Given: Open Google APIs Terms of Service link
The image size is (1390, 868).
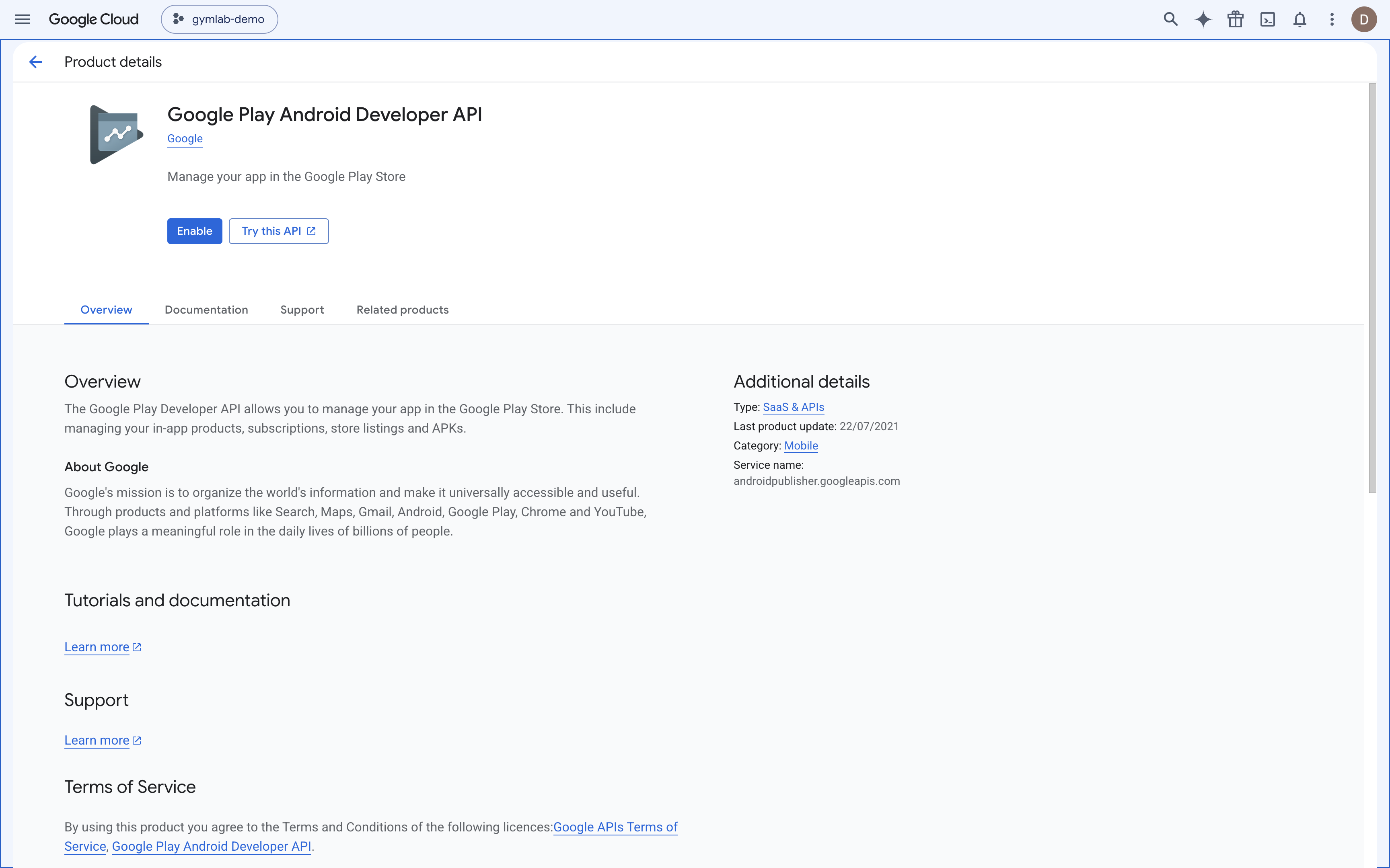Looking at the screenshot, I should [x=615, y=827].
